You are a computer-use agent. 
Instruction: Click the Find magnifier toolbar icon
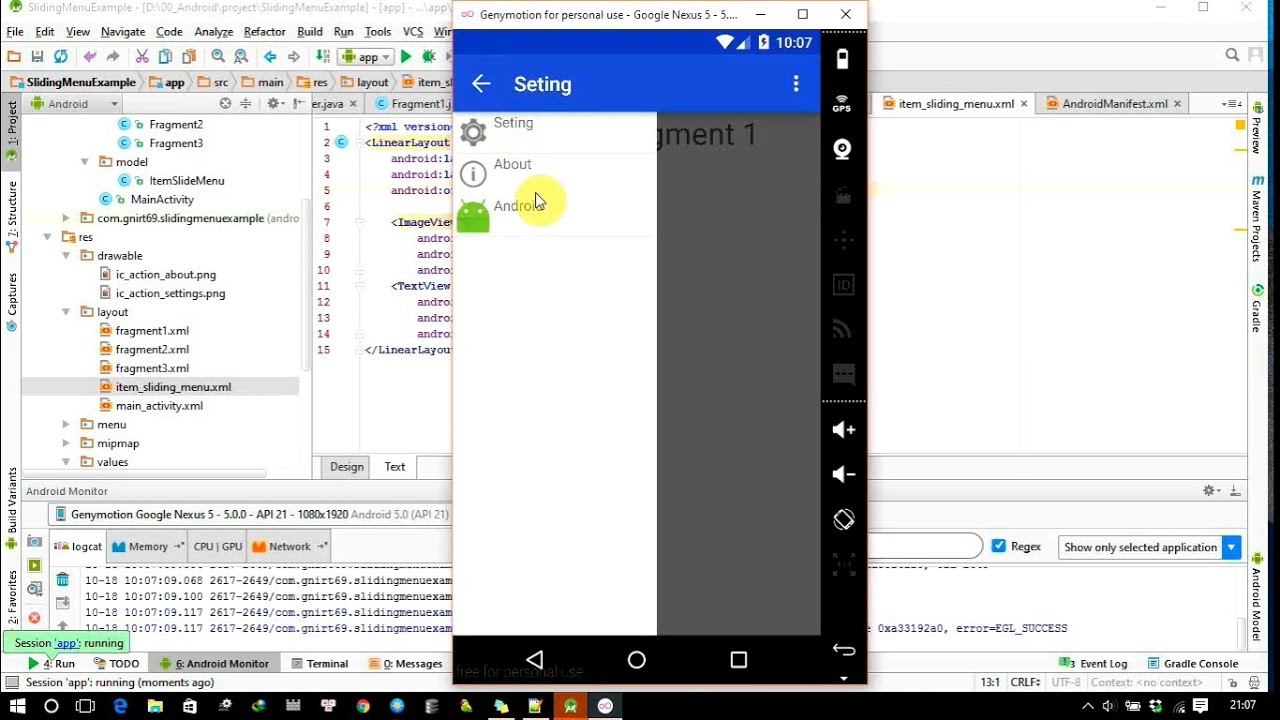[218, 57]
